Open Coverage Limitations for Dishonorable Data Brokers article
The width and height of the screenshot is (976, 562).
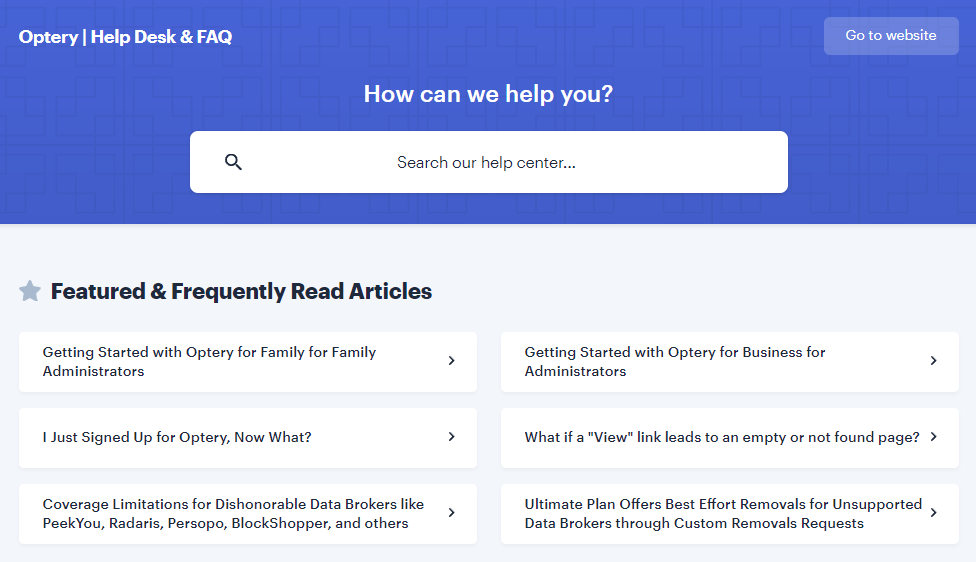point(248,513)
